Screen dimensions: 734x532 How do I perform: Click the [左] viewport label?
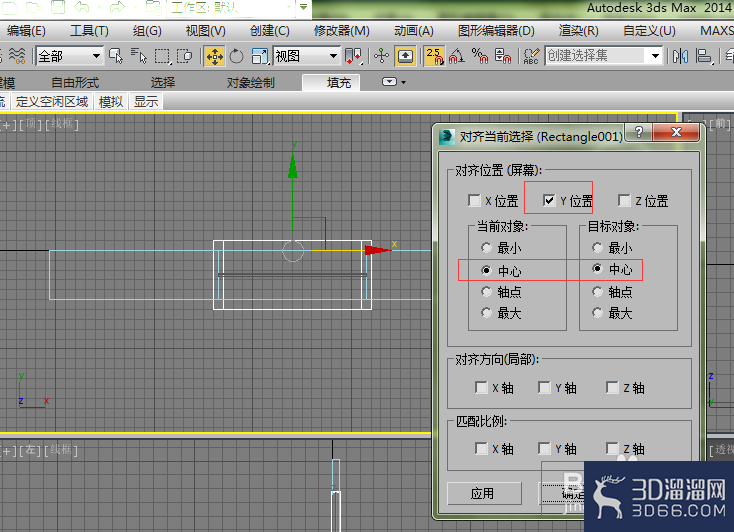30,451
